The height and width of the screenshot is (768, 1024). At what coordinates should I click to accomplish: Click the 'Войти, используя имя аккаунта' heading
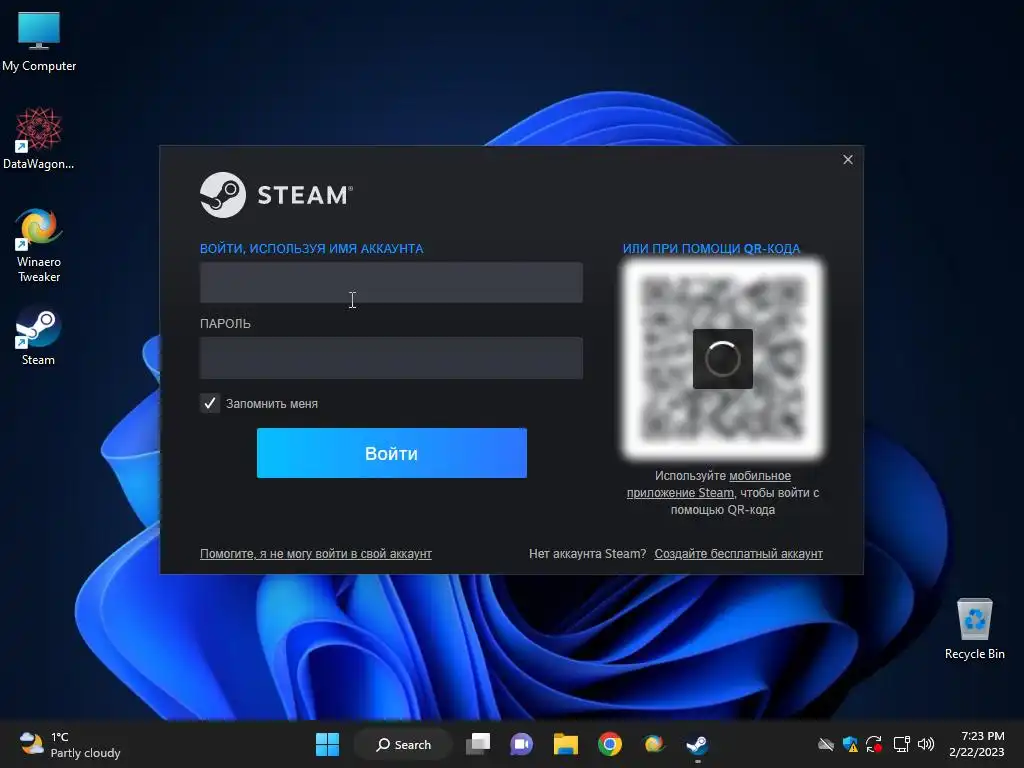pos(312,249)
